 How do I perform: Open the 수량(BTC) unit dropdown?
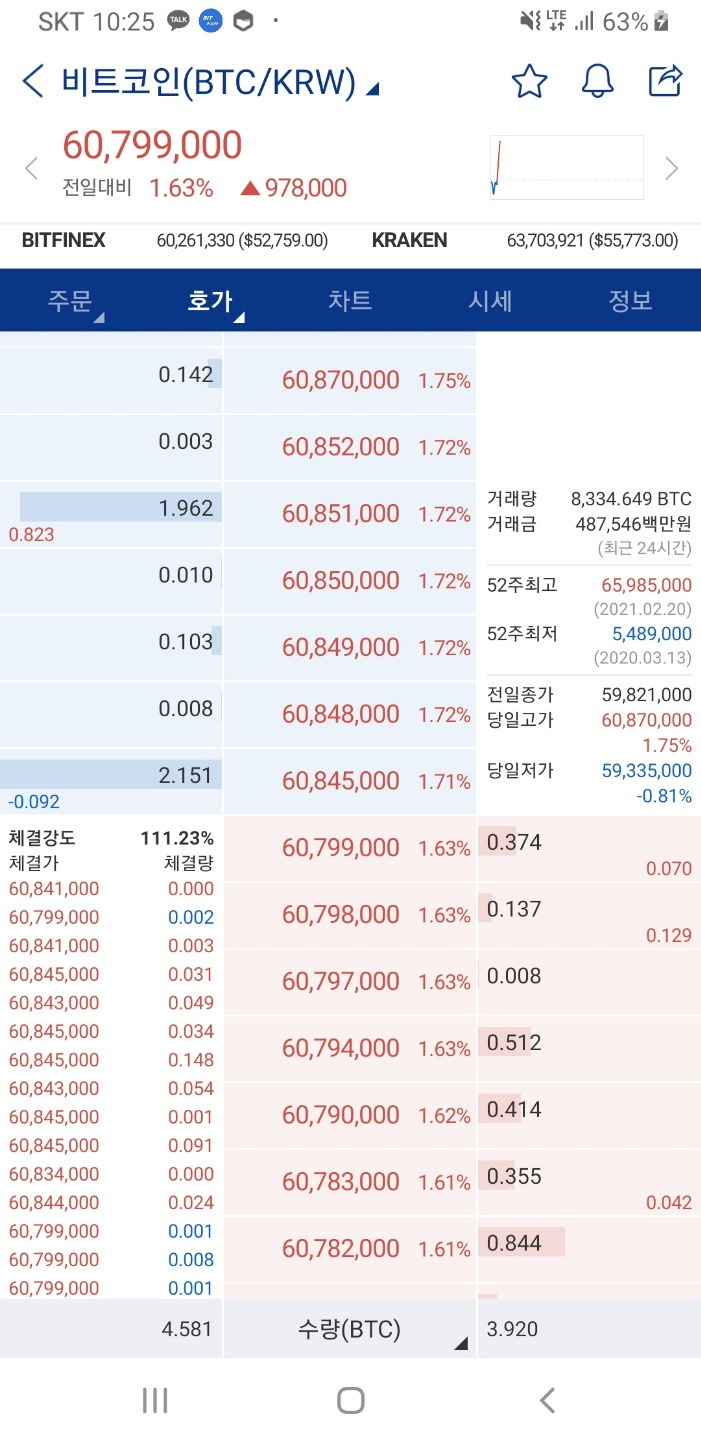[x=349, y=1329]
